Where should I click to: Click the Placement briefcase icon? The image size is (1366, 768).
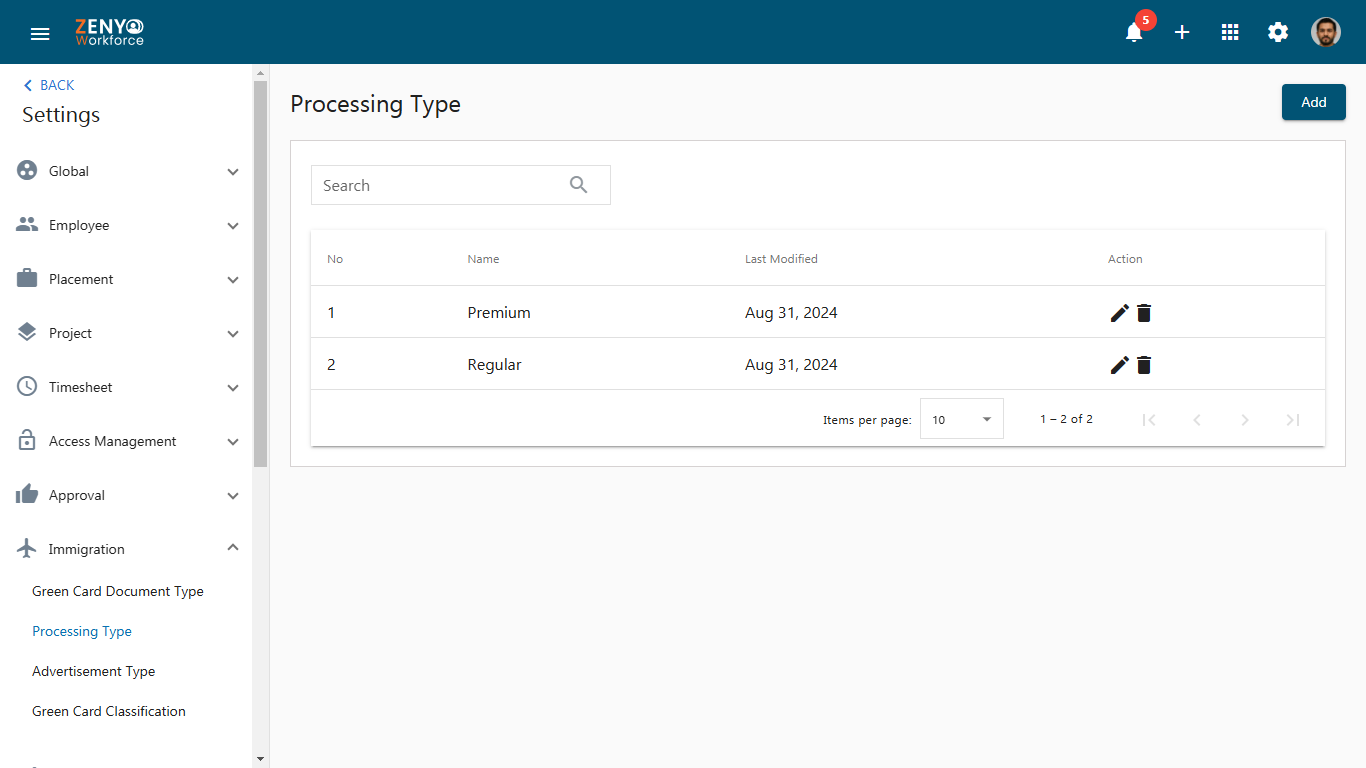tap(27, 279)
